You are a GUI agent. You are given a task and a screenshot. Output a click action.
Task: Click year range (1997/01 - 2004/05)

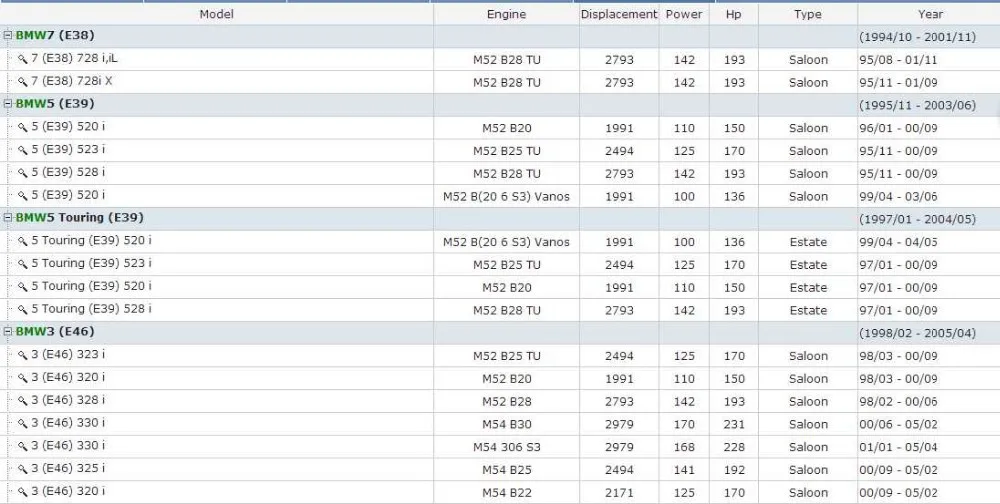[x=917, y=219]
